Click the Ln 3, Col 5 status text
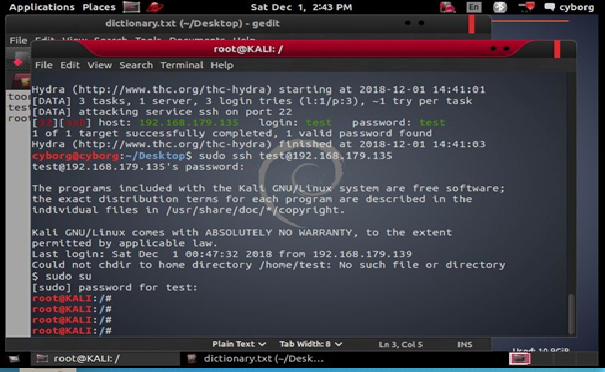The height and width of the screenshot is (372, 605). coord(401,344)
